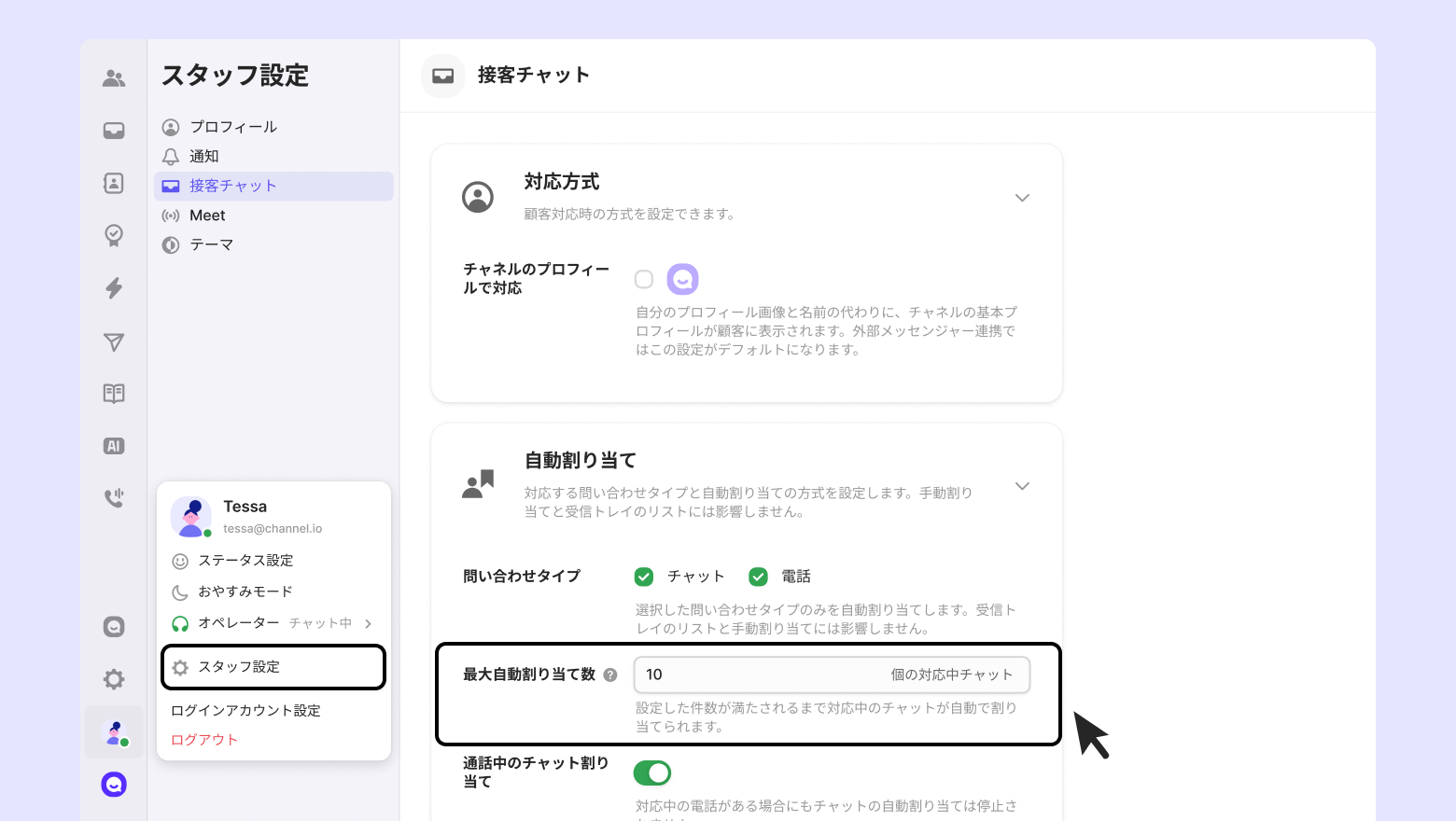This screenshot has width=1456, height=821.
Task: Open the inbox tray icon in sidebar
Action: tap(114, 131)
